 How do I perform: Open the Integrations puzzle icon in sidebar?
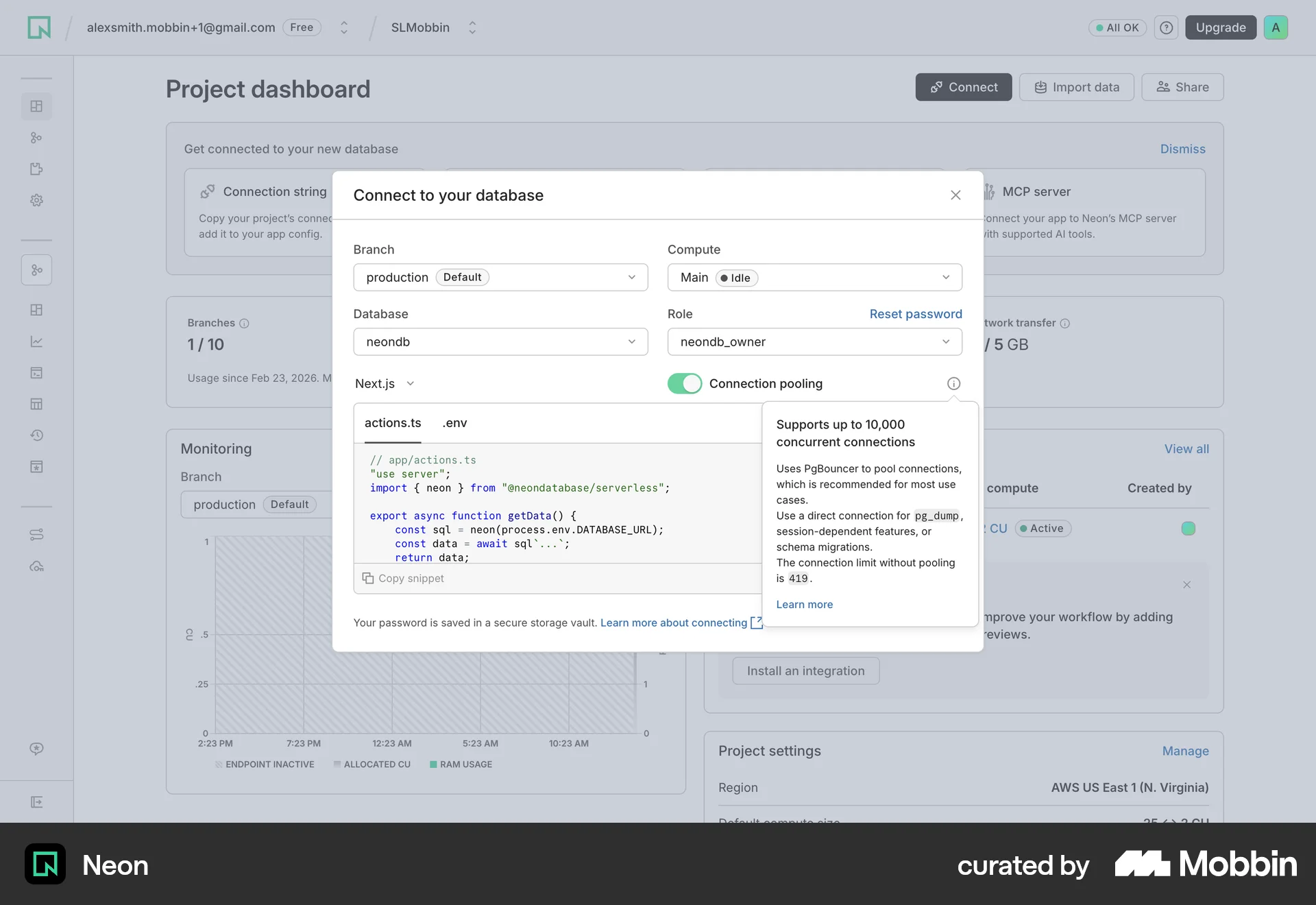click(x=36, y=169)
